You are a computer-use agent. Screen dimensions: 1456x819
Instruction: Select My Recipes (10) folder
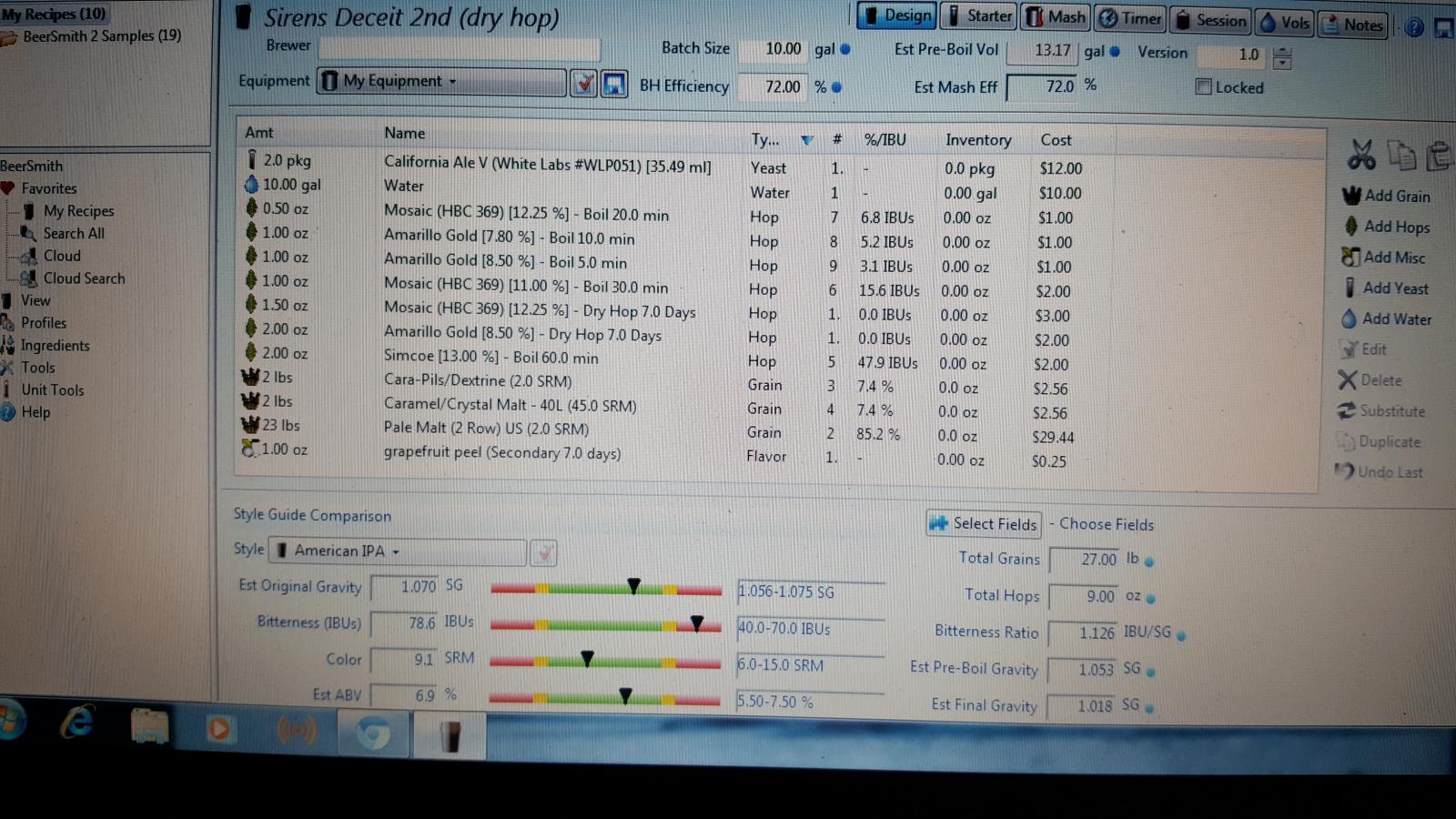pyautogui.click(x=54, y=14)
